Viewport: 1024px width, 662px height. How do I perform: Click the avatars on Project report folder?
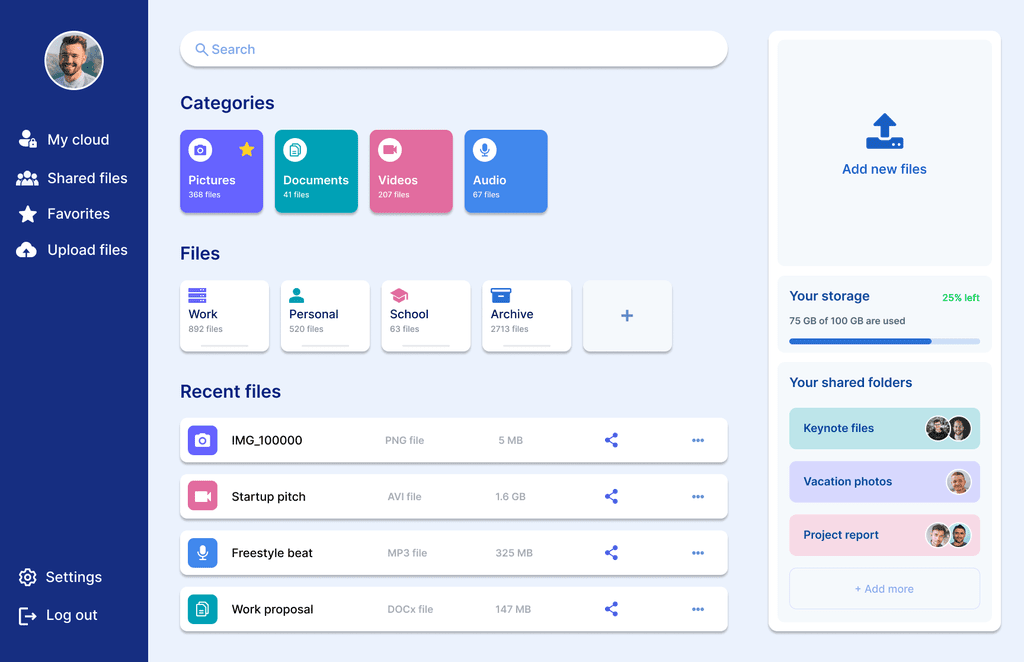[x=948, y=535]
